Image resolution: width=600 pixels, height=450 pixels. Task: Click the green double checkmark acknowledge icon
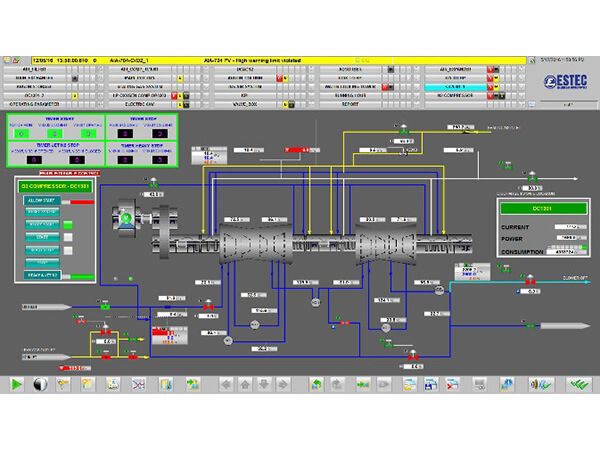pyautogui.click(x=578, y=384)
